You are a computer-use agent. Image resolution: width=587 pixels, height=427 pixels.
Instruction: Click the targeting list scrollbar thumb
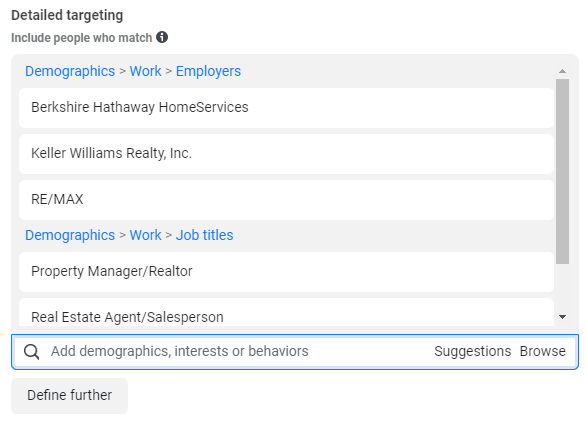point(562,171)
